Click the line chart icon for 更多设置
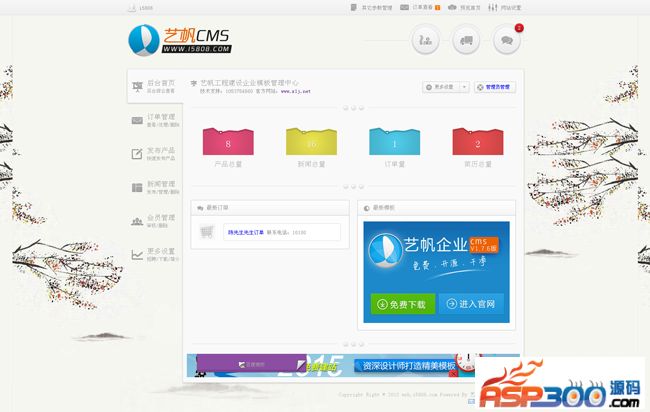Image resolution: width=650 pixels, height=412 pixels. click(x=137, y=255)
